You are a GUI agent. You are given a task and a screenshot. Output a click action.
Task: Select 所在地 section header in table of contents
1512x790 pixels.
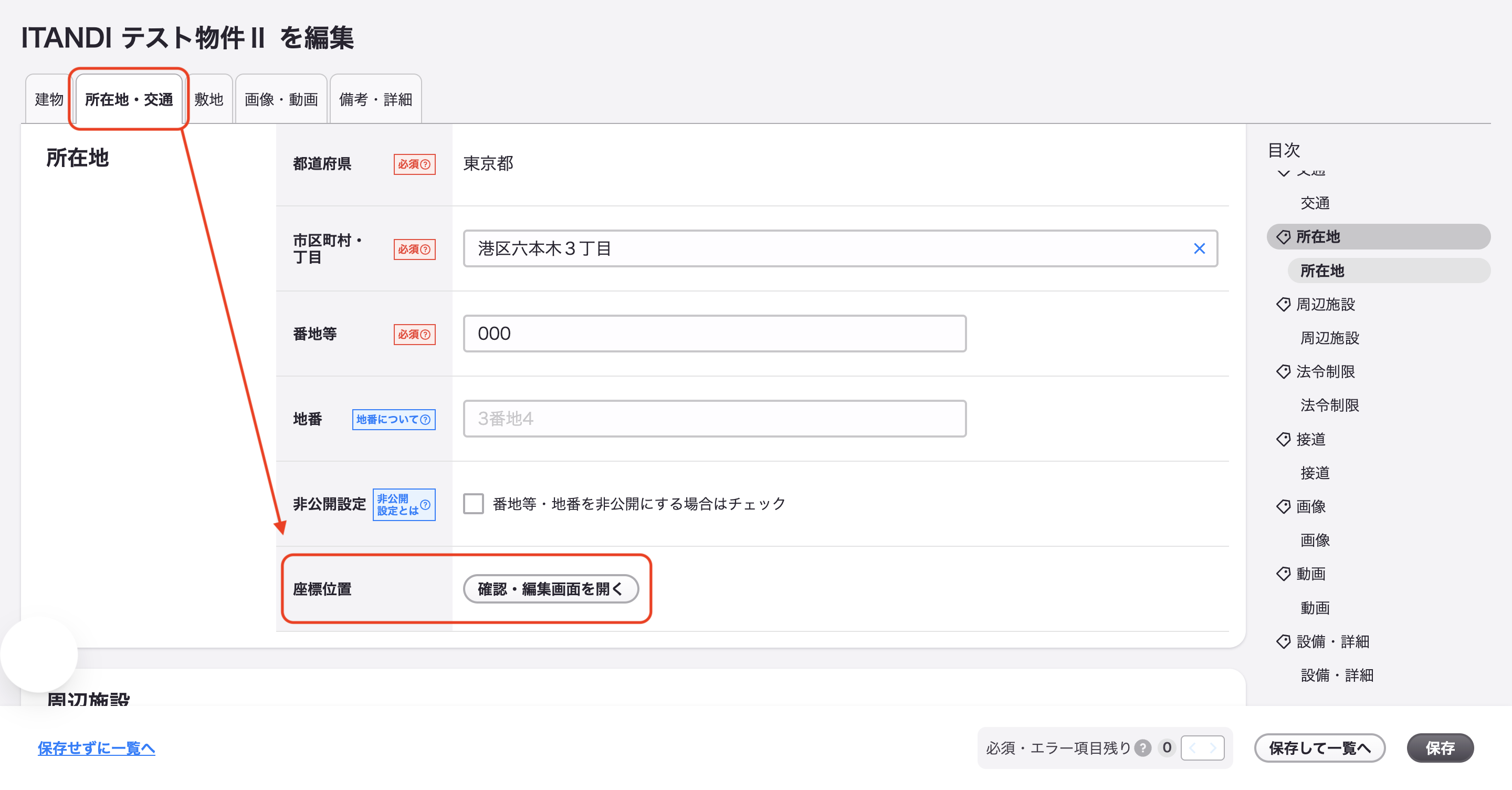click(1378, 237)
